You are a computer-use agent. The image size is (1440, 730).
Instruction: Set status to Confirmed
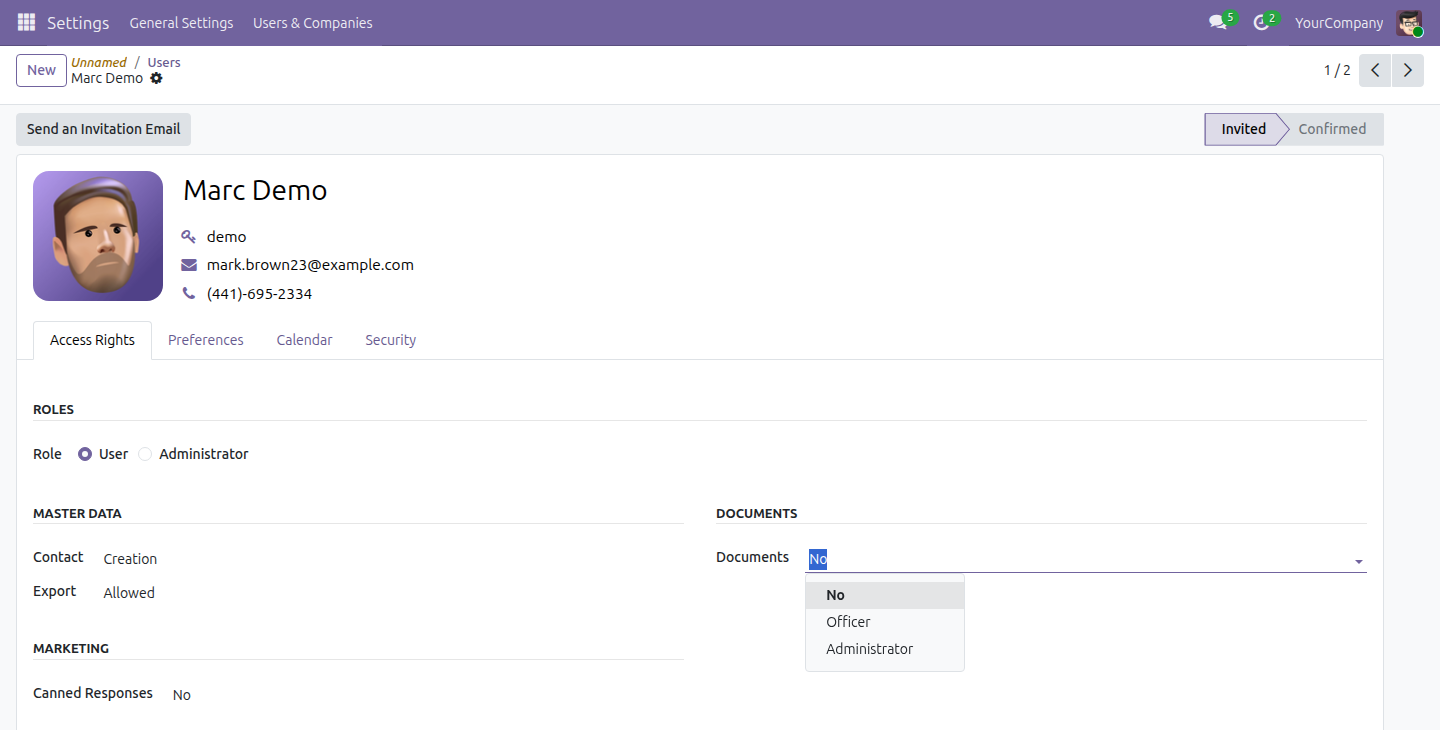point(1332,129)
